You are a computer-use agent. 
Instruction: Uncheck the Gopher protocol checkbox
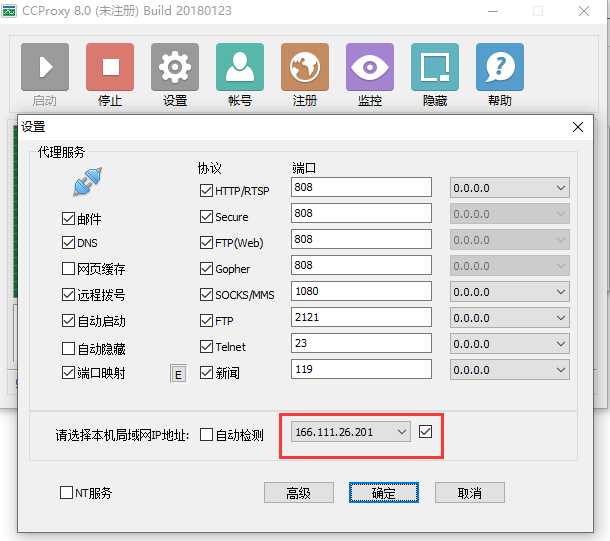click(206, 268)
